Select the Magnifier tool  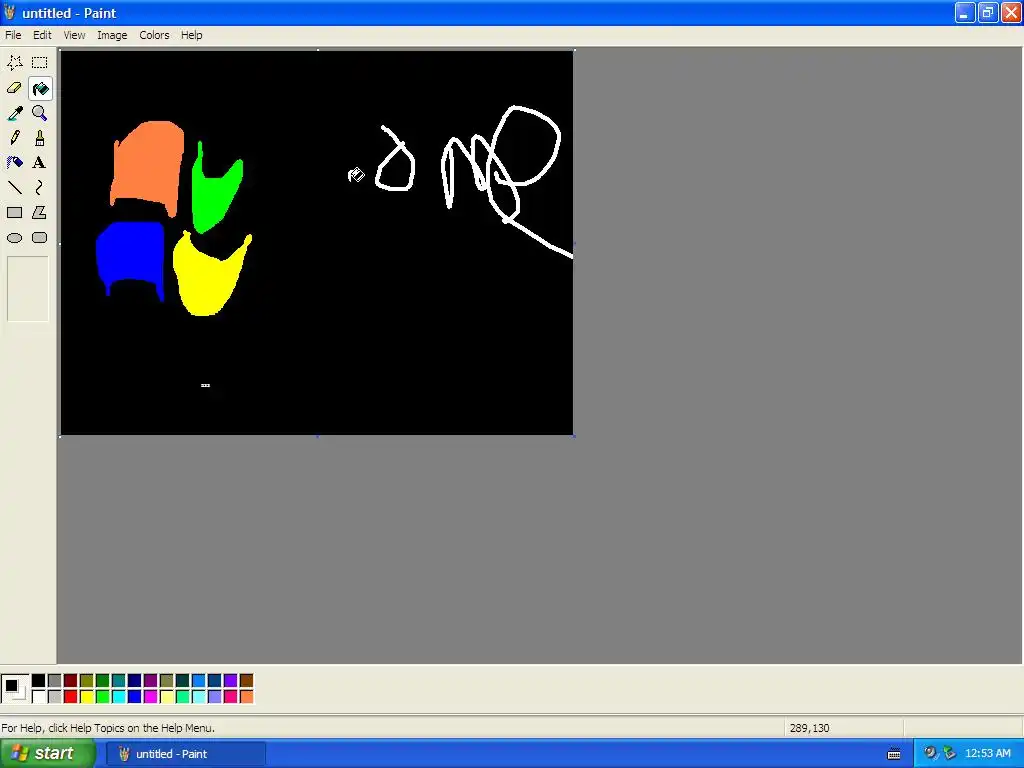[40, 113]
